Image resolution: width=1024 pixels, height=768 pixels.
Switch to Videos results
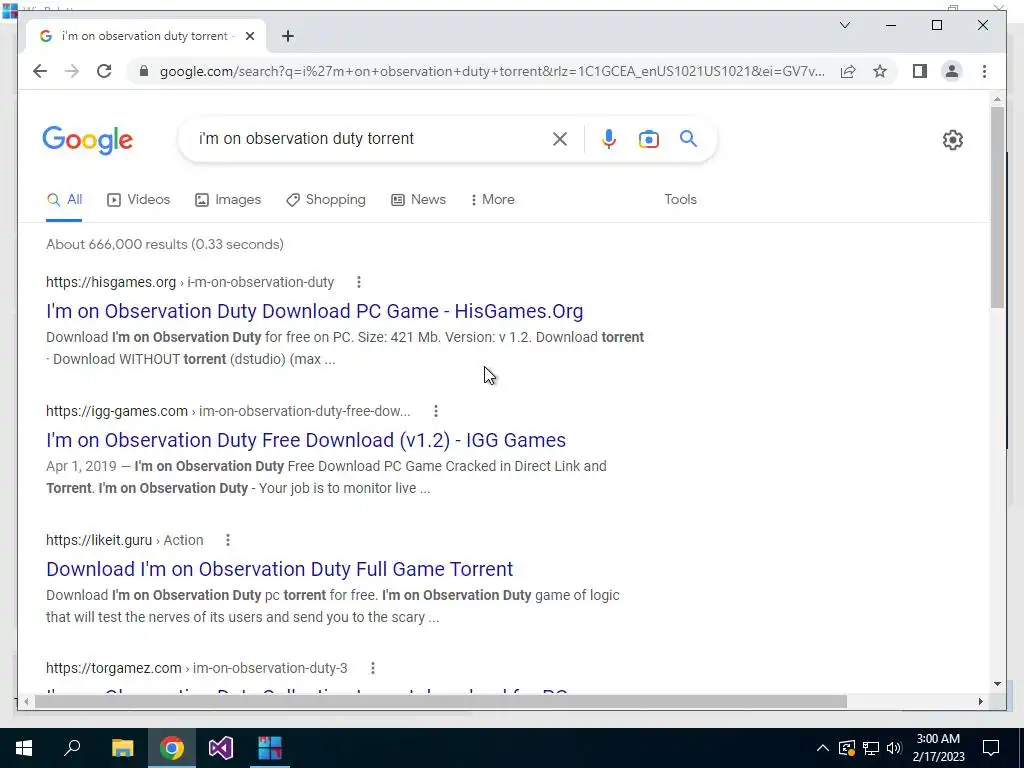tap(138, 200)
